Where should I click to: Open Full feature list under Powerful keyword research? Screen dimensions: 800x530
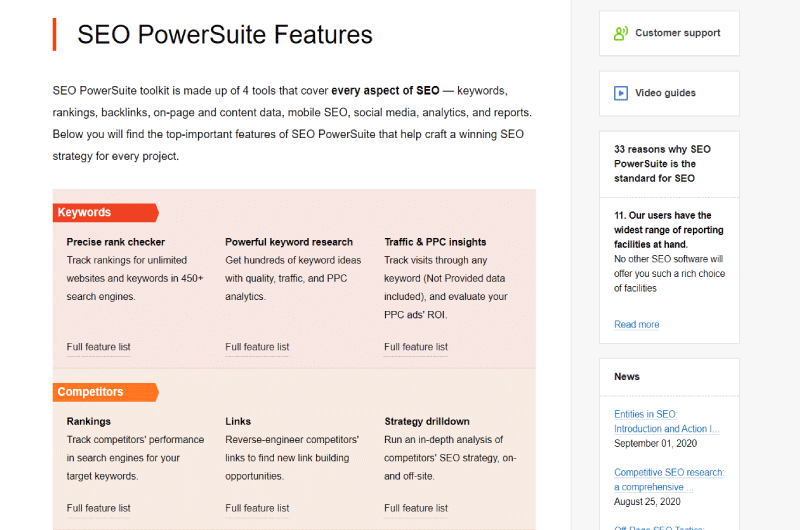tap(257, 347)
